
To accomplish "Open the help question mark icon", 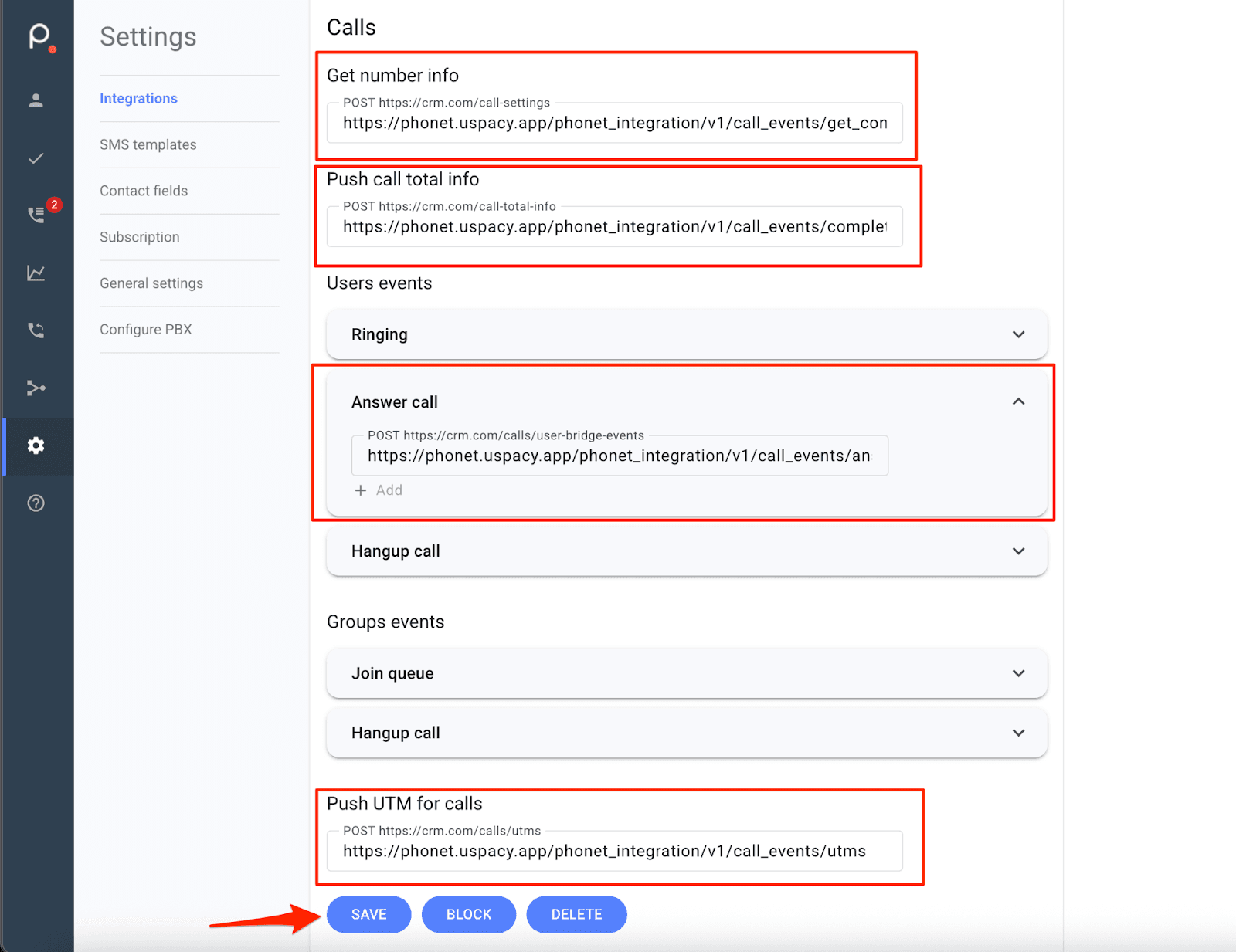I will coord(36,503).
